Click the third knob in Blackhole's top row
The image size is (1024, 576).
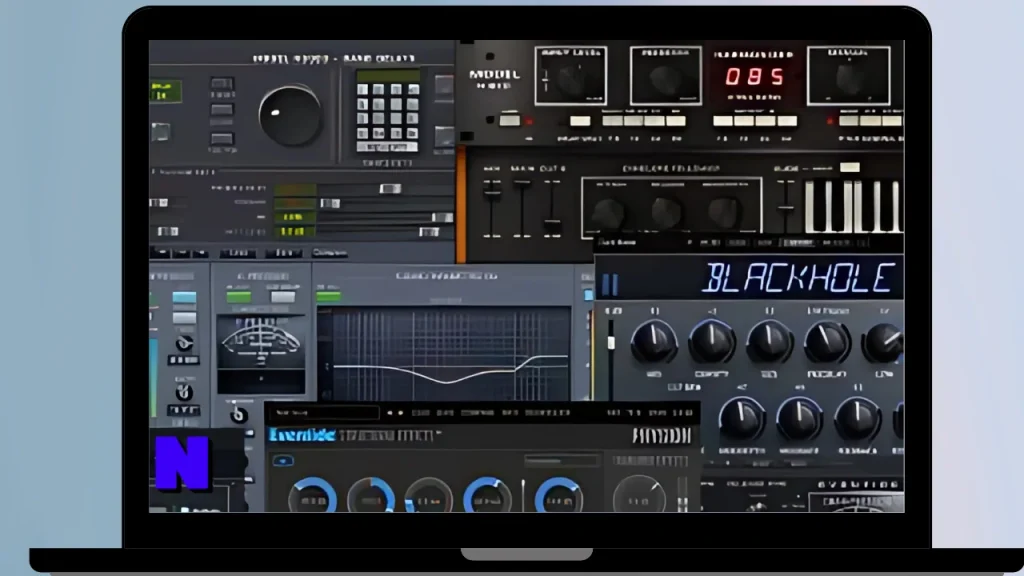click(769, 342)
